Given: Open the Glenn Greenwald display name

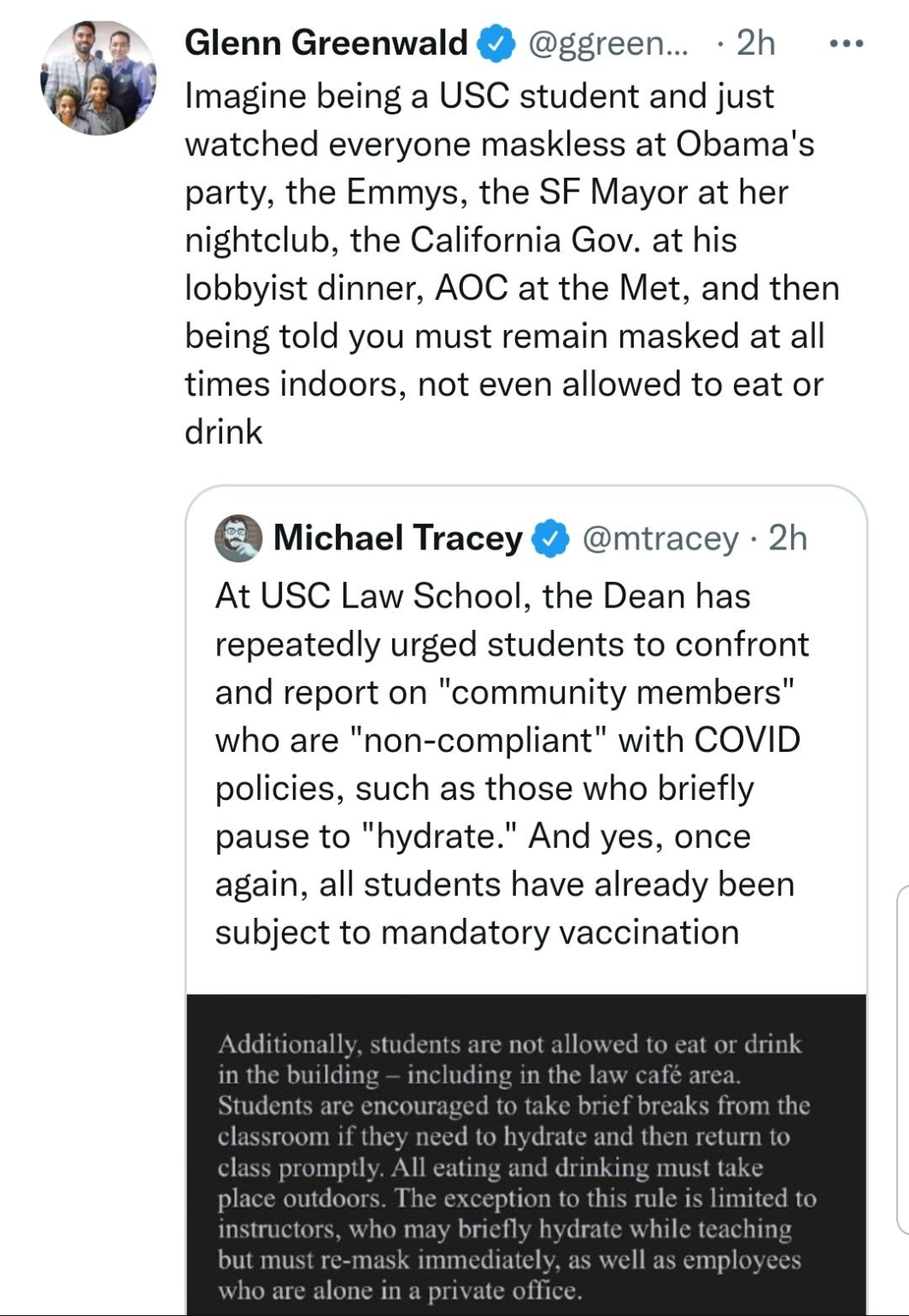Looking at the screenshot, I should point(325,43).
